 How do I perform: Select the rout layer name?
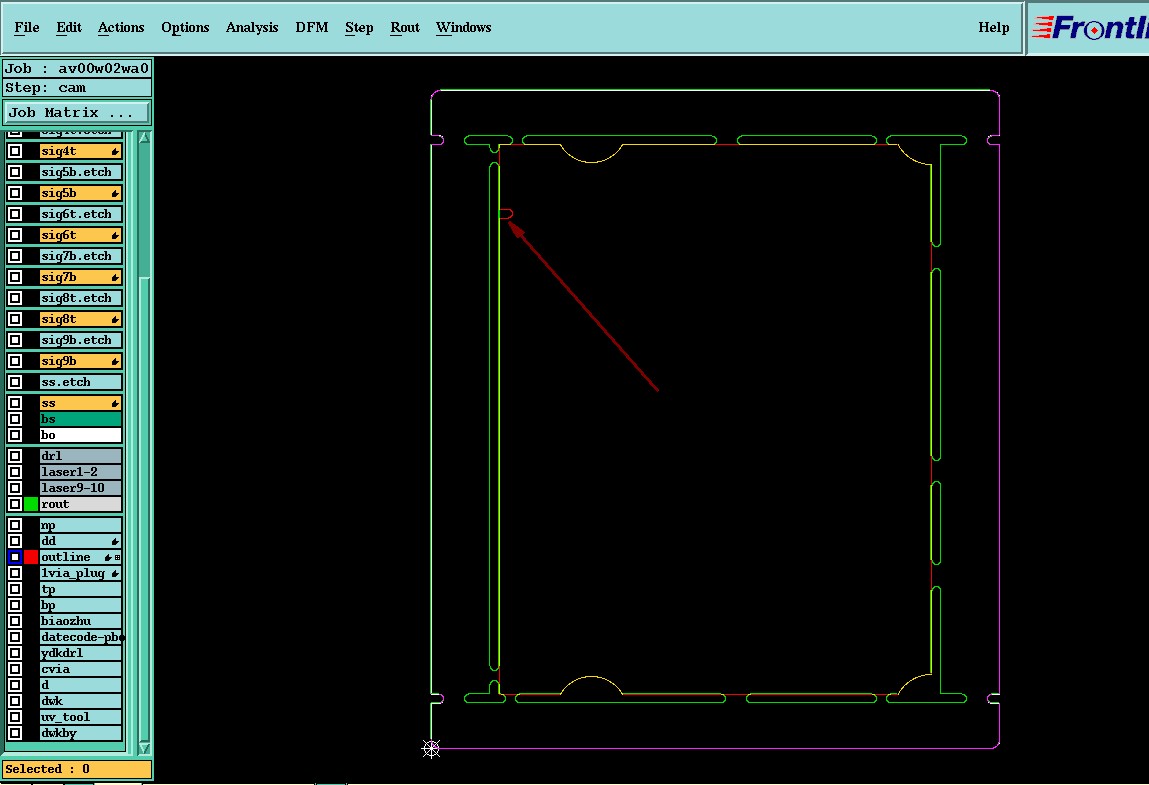81,504
